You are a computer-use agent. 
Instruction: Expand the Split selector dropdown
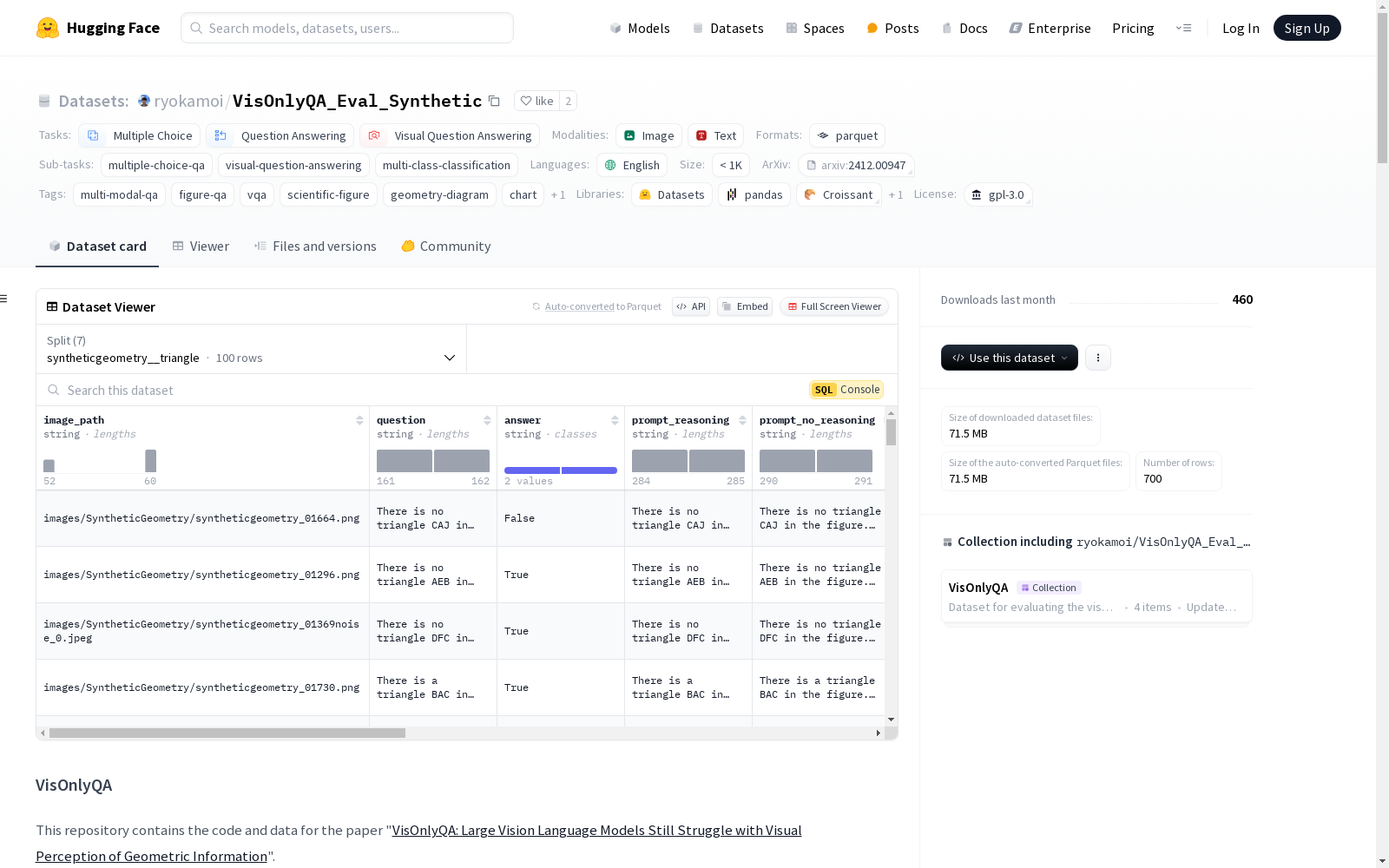point(252,349)
